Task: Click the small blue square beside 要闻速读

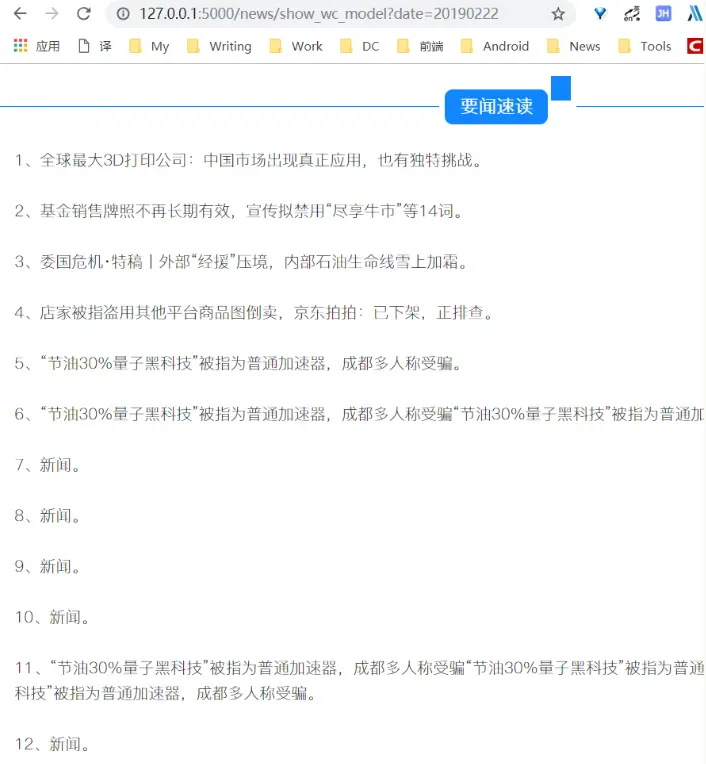Action: click(561, 88)
